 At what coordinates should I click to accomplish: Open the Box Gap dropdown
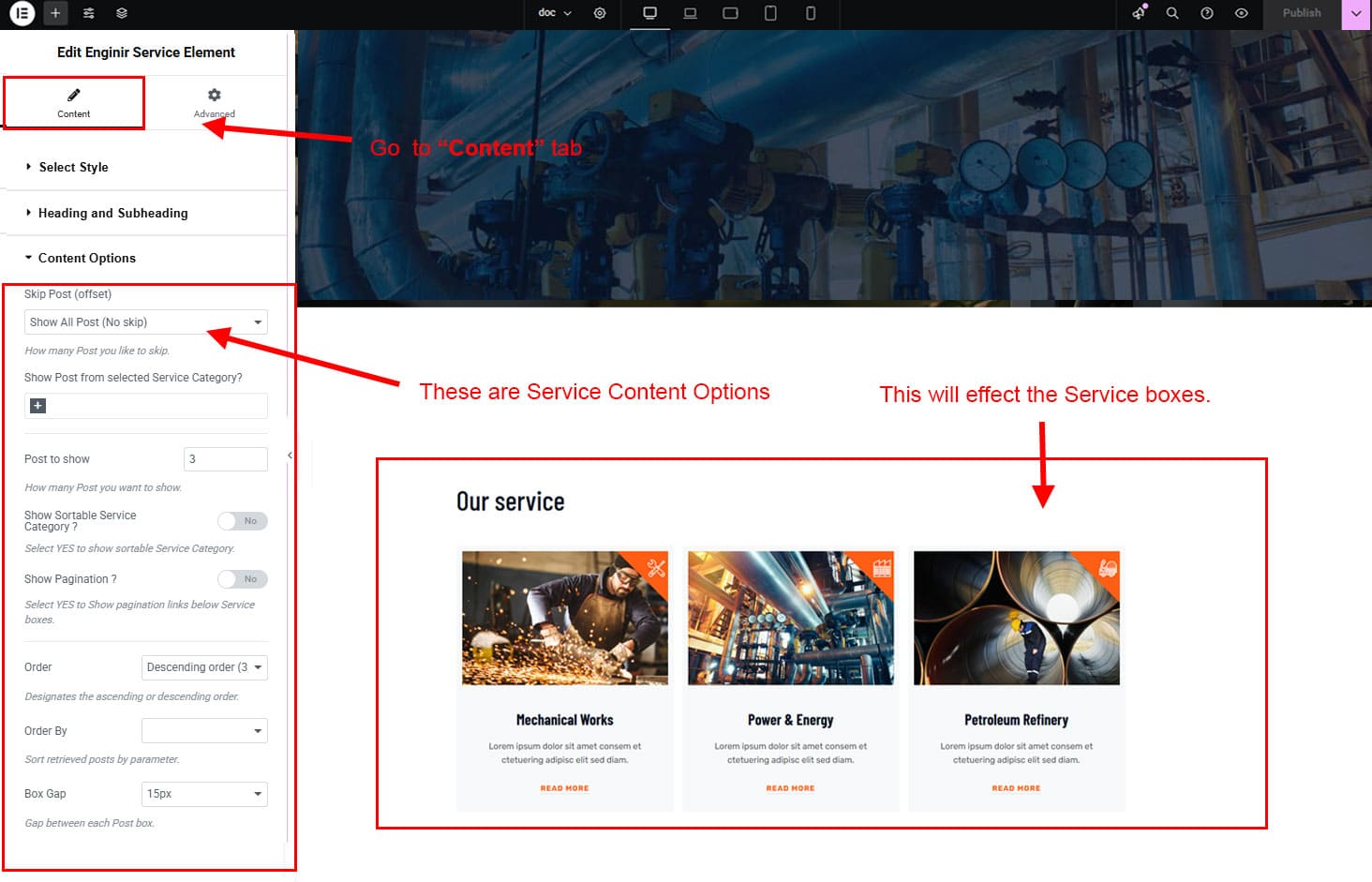click(204, 794)
